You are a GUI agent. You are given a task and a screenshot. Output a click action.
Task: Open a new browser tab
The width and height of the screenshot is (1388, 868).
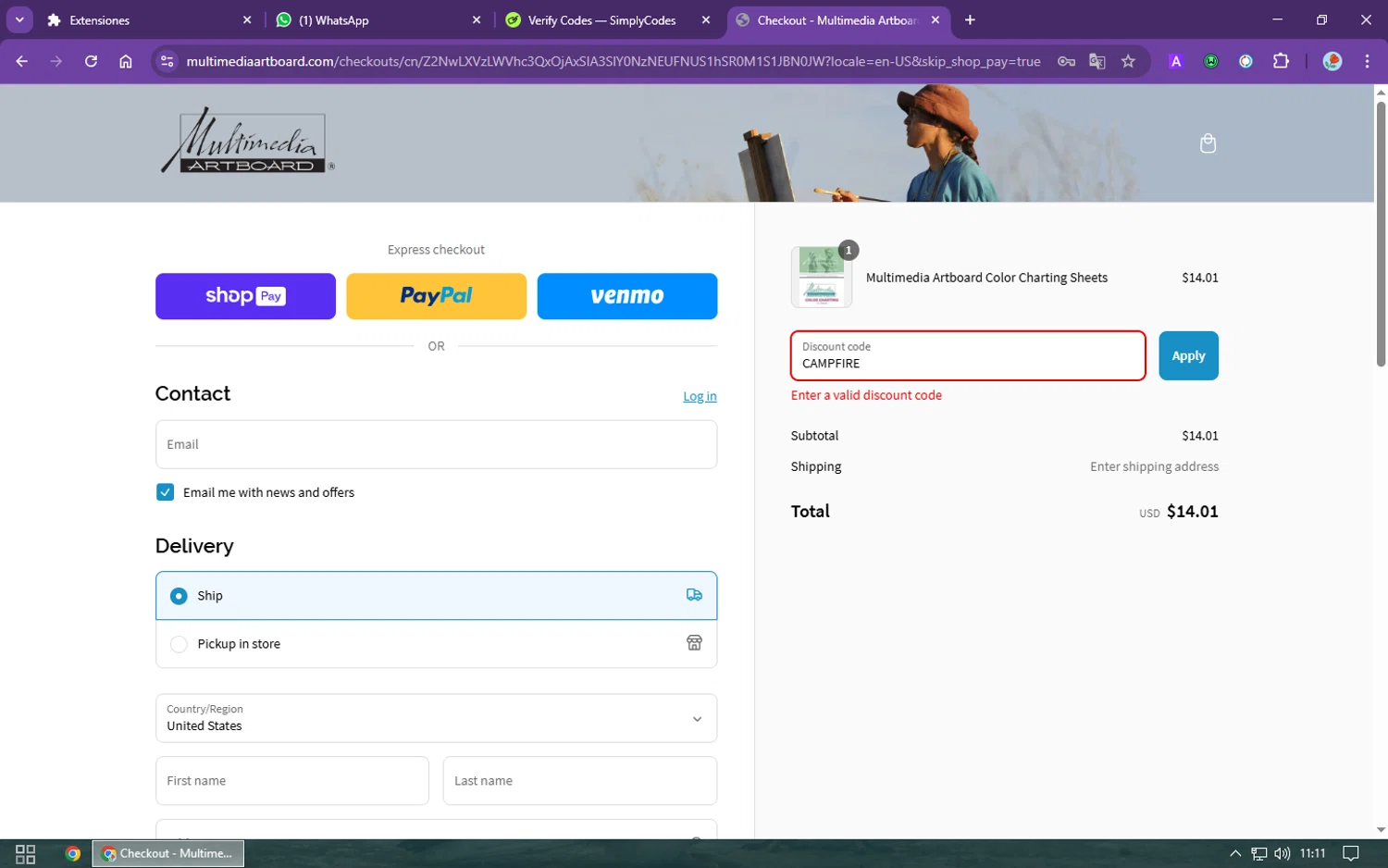970,19
